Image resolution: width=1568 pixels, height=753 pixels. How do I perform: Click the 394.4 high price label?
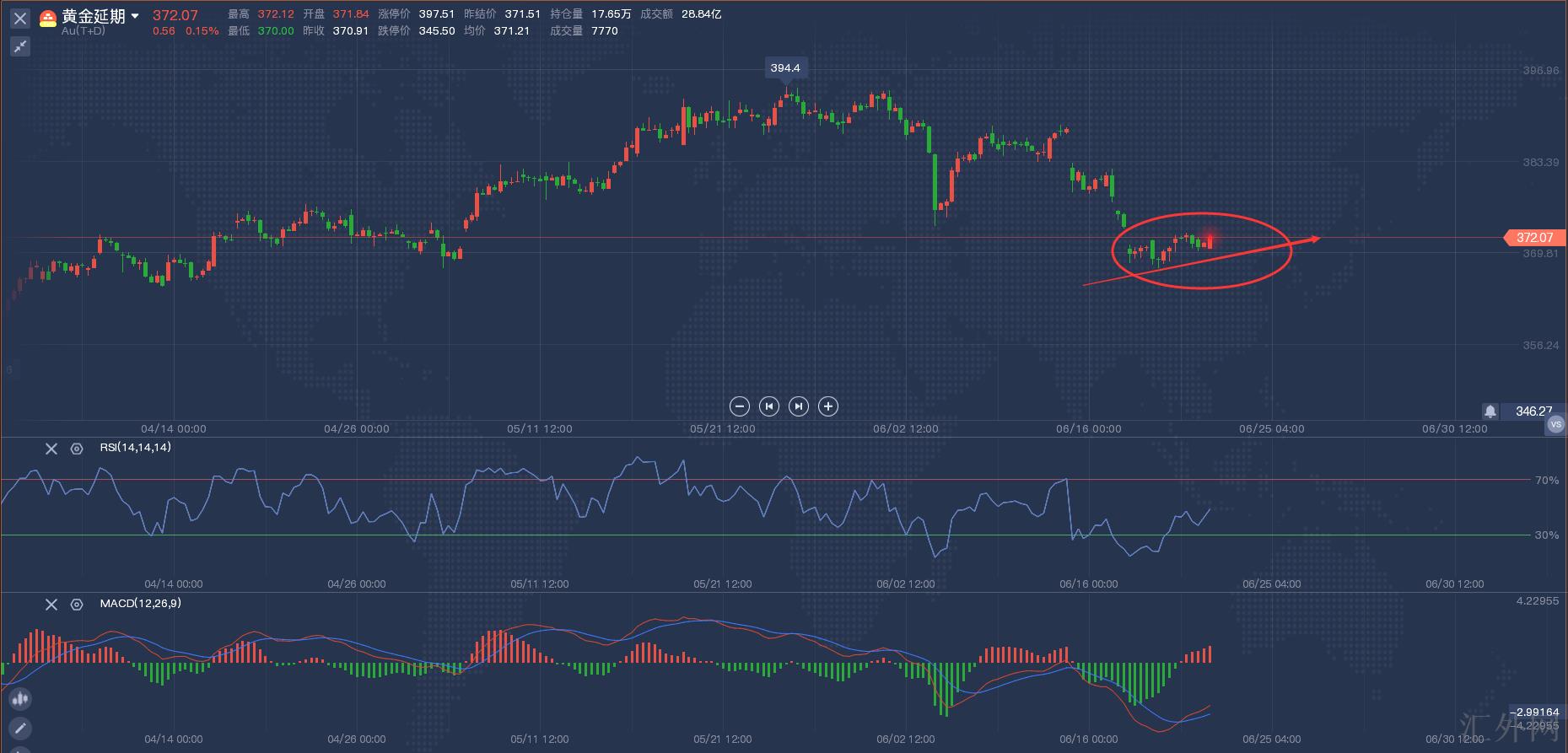(x=785, y=67)
